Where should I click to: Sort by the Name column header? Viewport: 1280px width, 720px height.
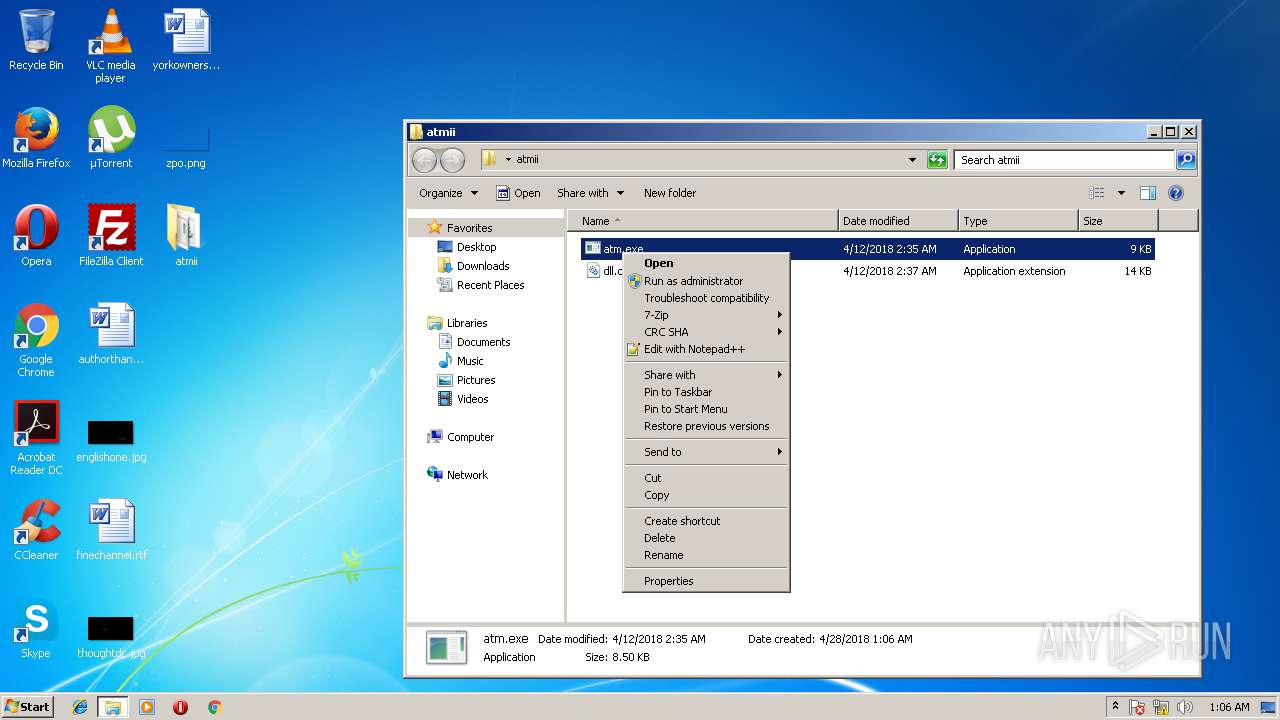point(703,221)
